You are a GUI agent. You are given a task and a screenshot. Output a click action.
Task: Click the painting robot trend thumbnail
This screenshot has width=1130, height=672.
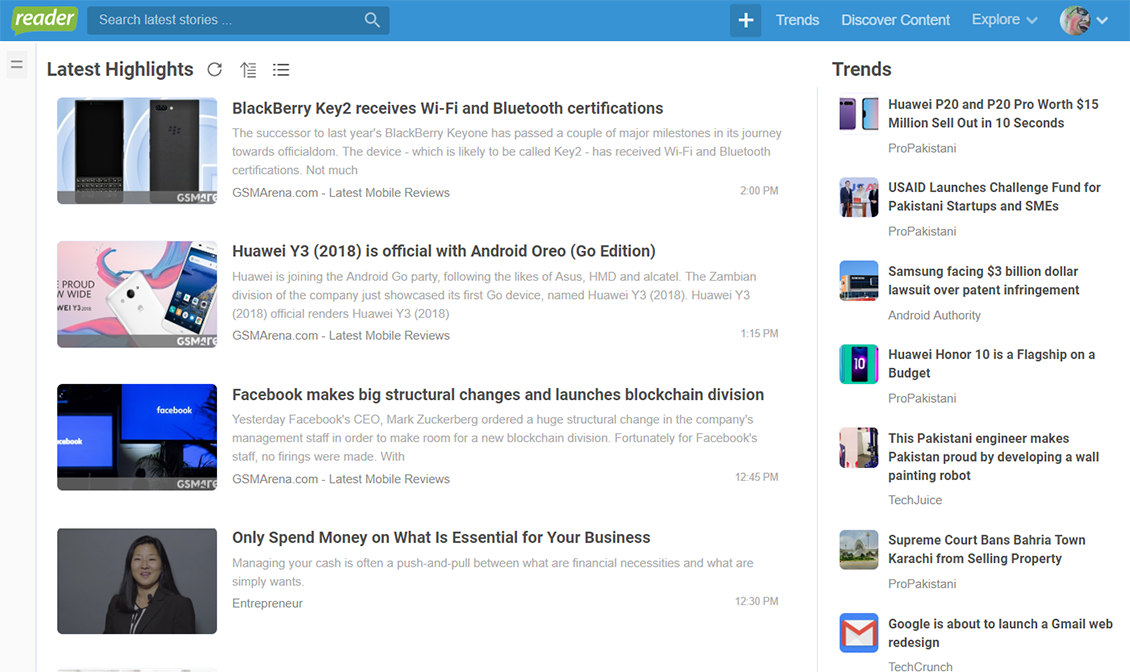tap(859, 448)
